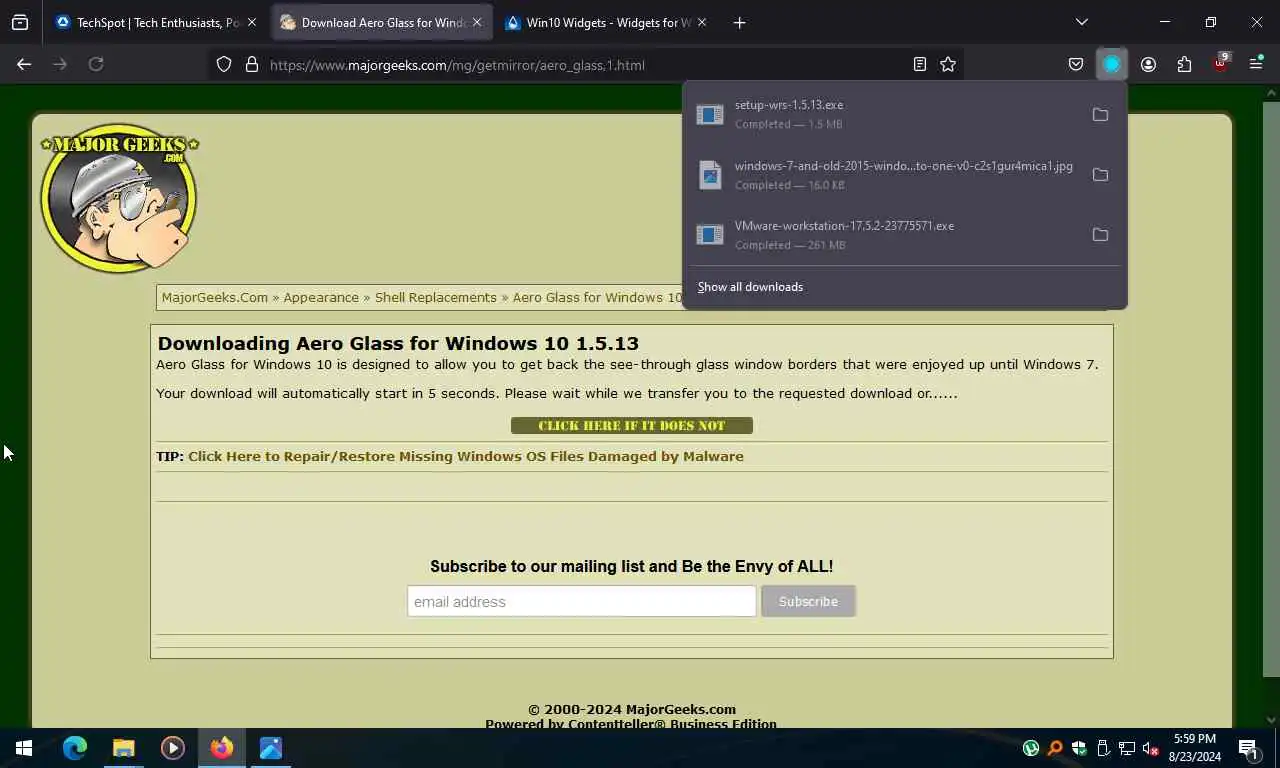
Task: Click the Subscribe button
Action: pos(808,601)
